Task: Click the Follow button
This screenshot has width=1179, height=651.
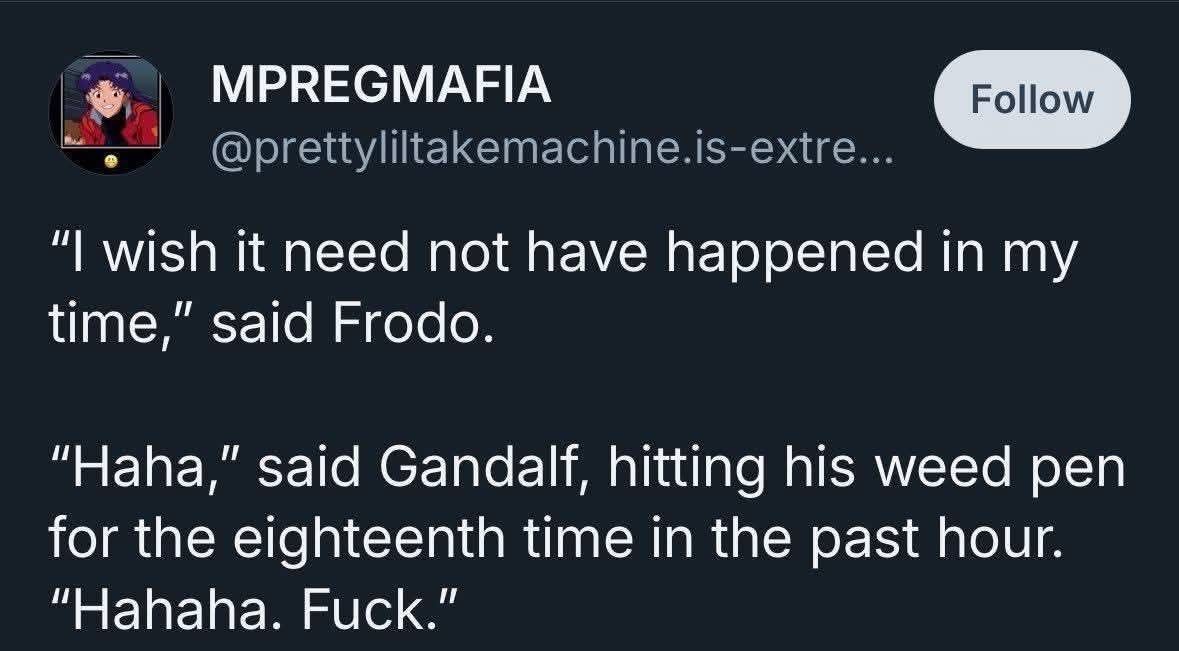Action: 1032,99
